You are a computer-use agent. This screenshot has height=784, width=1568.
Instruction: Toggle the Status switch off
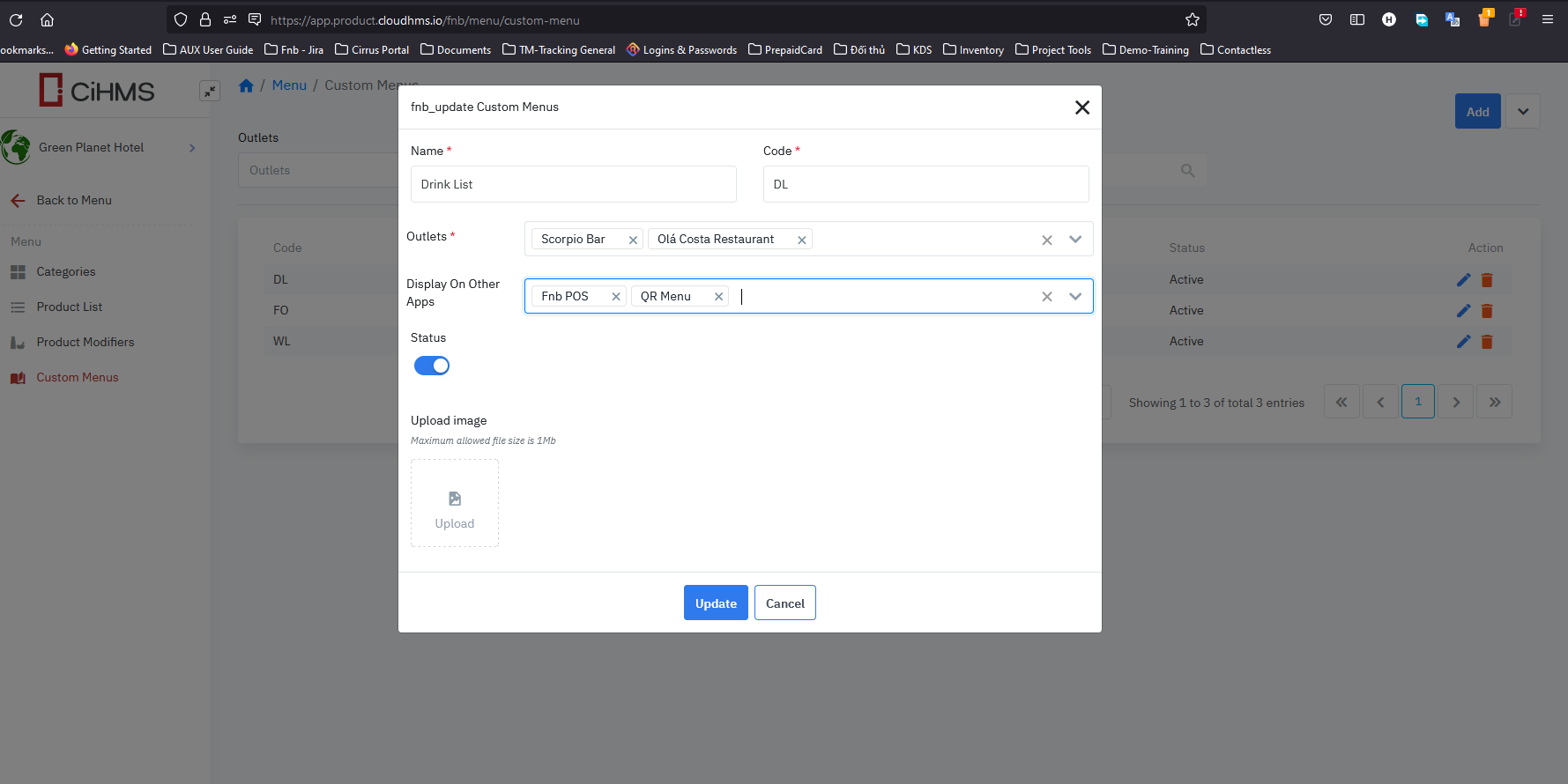[x=432, y=366]
